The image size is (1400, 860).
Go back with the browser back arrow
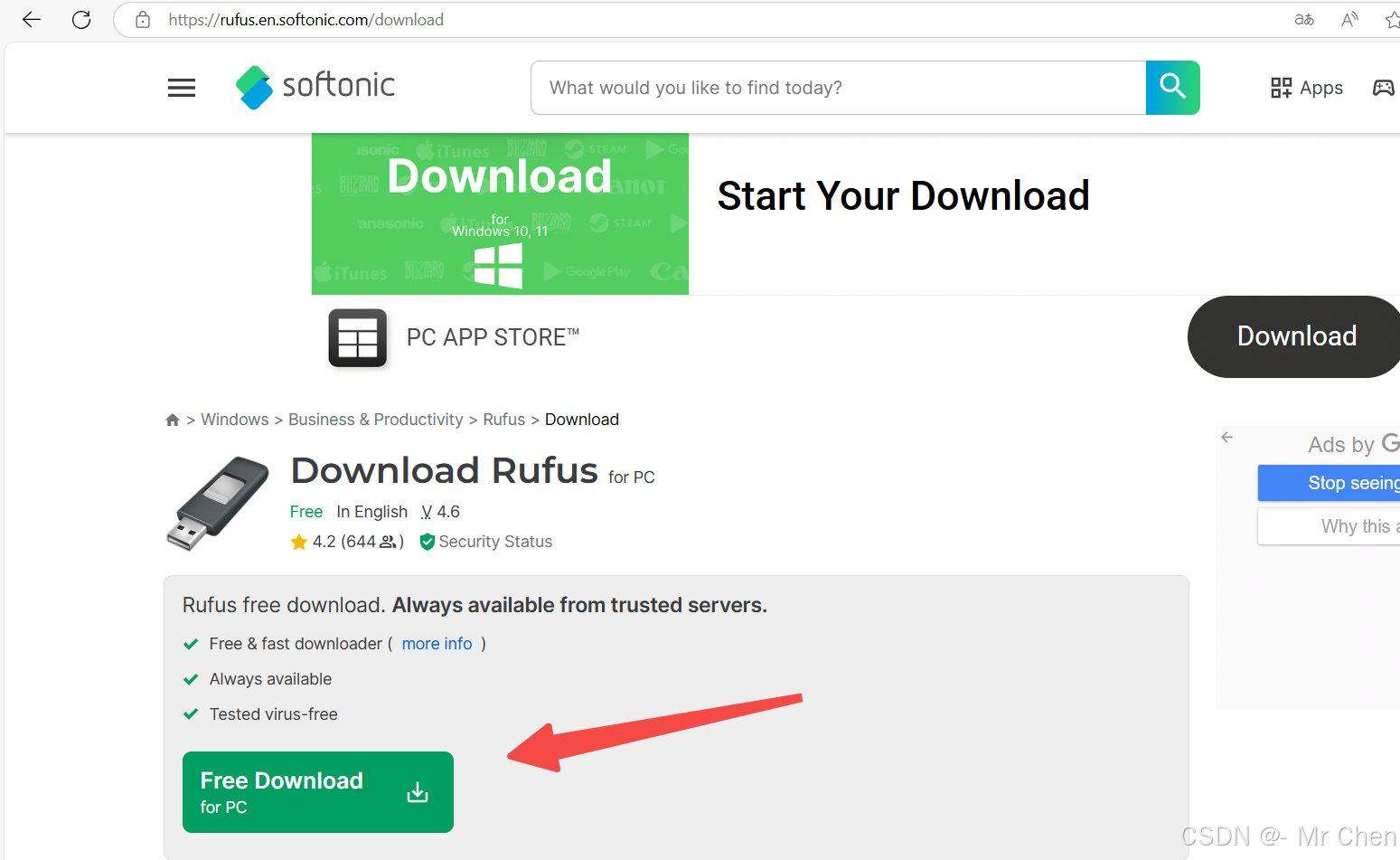click(32, 20)
